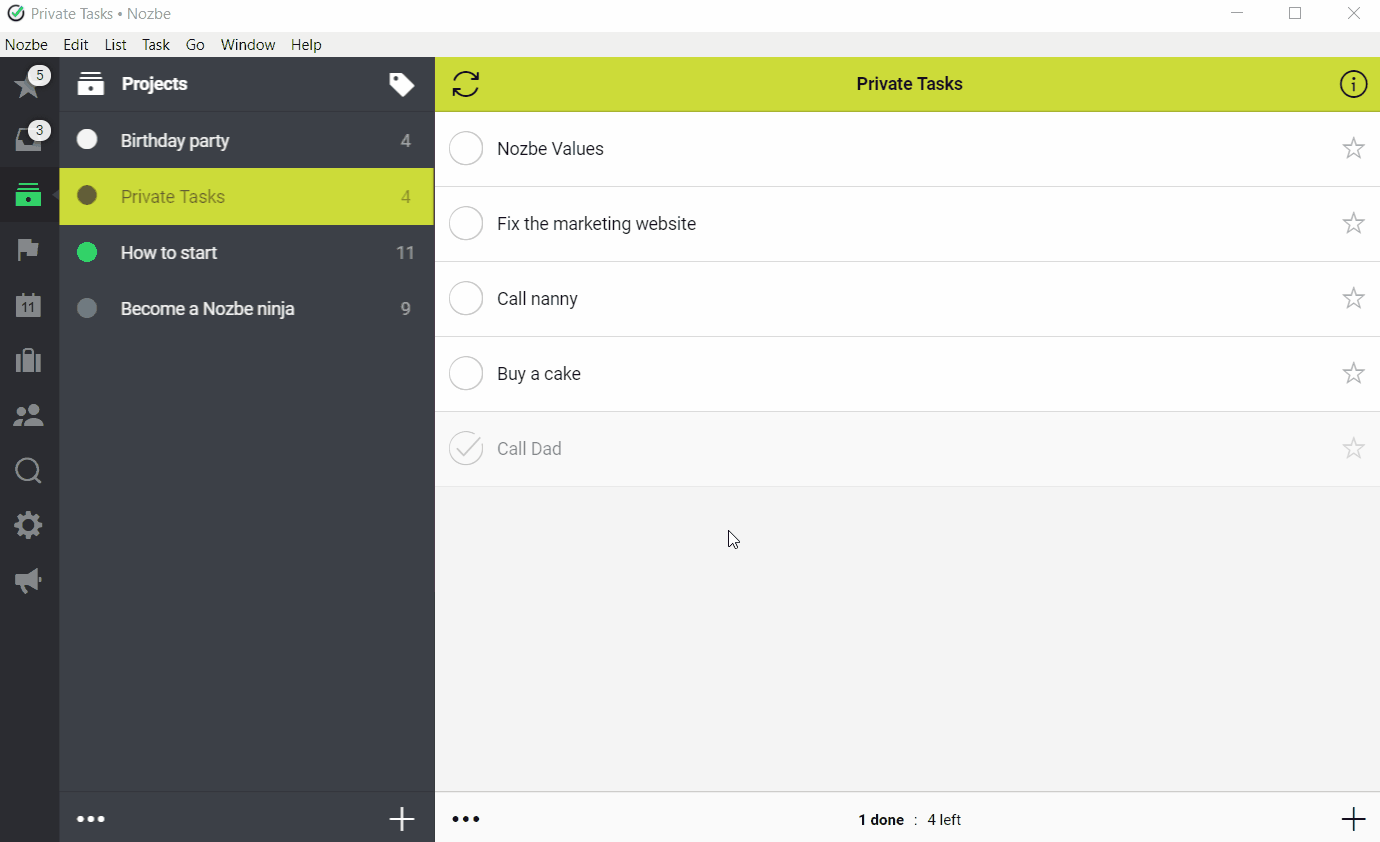Screen dimensions: 1380x842
Task: Click gray color dot of Become a Nozbe ninja
Action: click(x=87, y=308)
